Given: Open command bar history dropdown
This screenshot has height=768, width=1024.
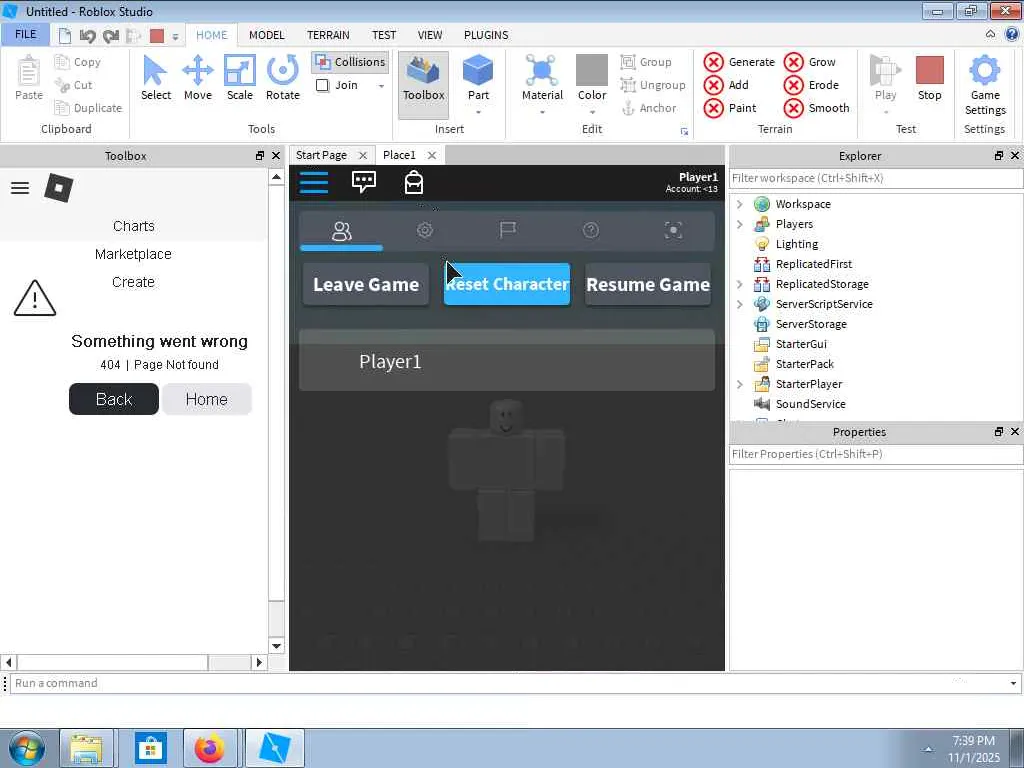Looking at the screenshot, I should click(x=1013, y=684).
